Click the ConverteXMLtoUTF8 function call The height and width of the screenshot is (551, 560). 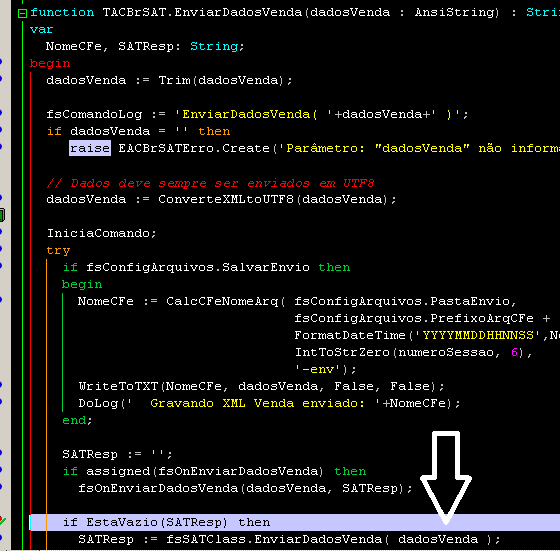(277, 199)
